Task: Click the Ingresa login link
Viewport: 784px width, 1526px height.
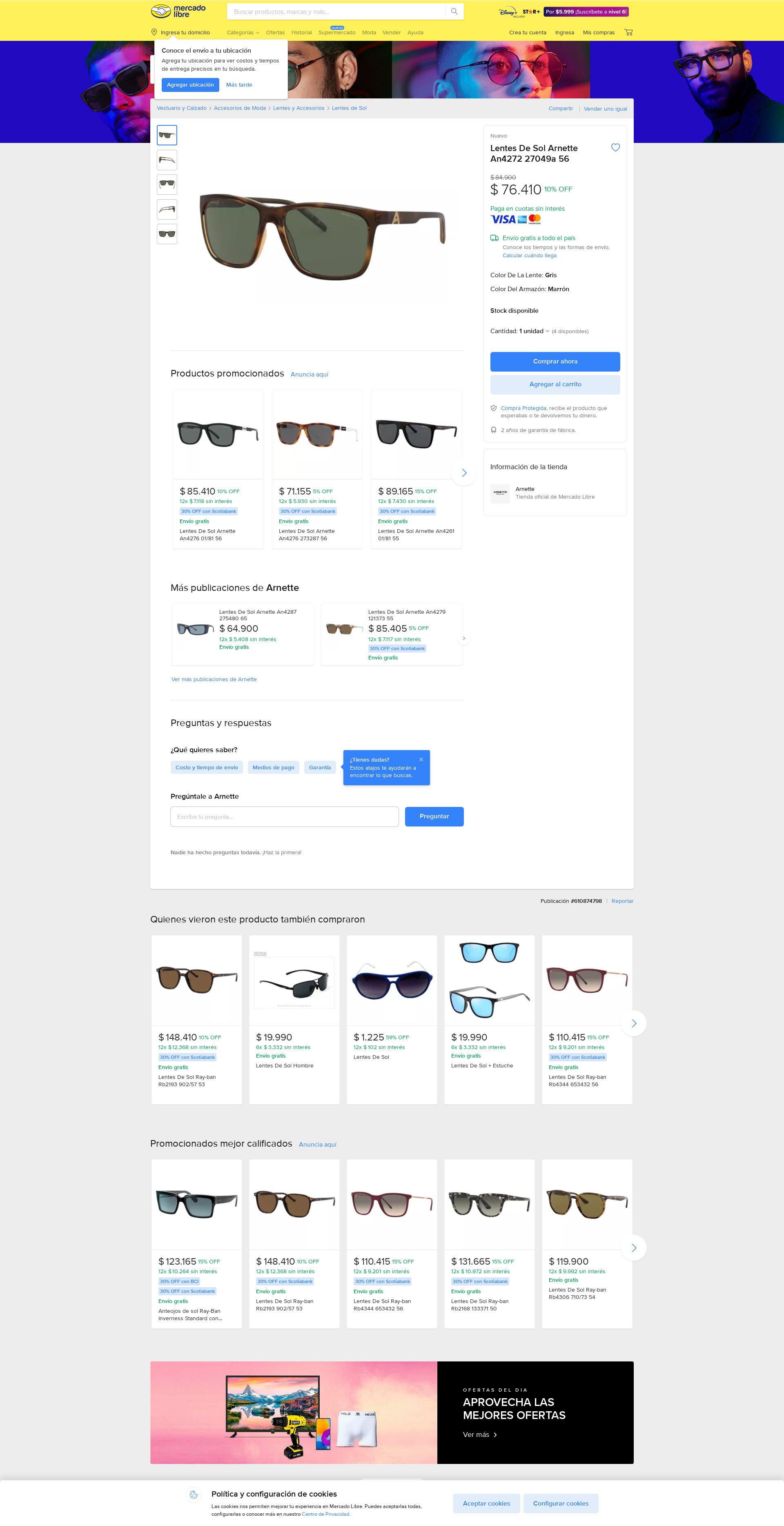Action: click(564, 33)
